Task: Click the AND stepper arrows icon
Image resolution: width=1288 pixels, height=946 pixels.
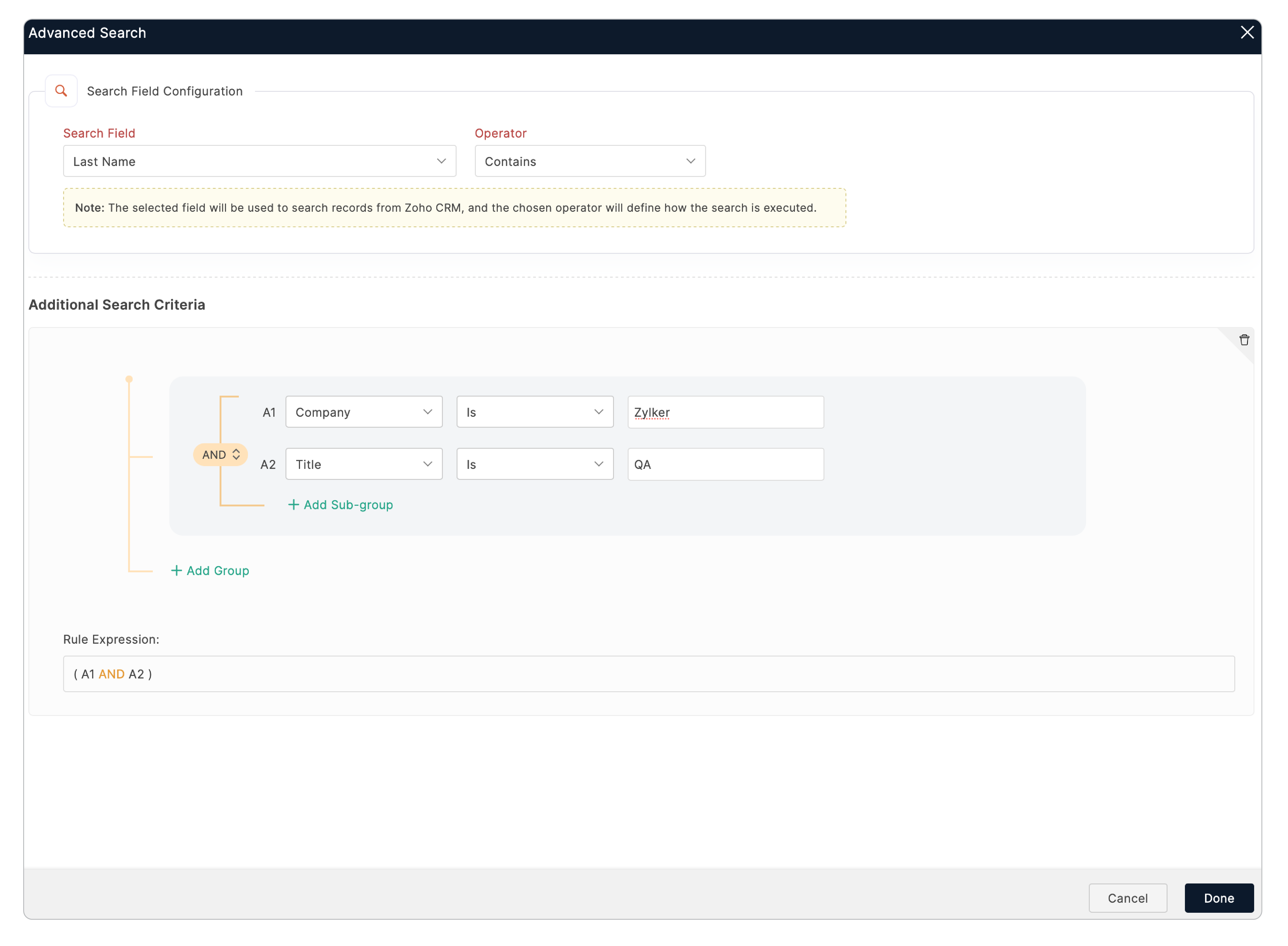Action: tap(236, 455)
